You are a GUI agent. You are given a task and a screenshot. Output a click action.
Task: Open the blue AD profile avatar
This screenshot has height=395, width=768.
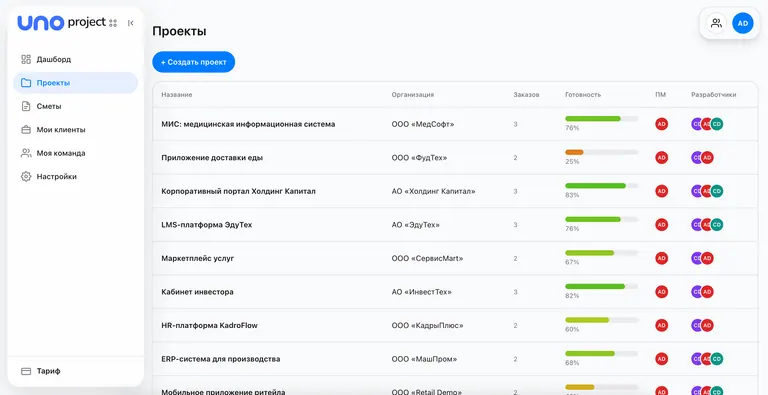pyautogui.click(x=743, y=23)
